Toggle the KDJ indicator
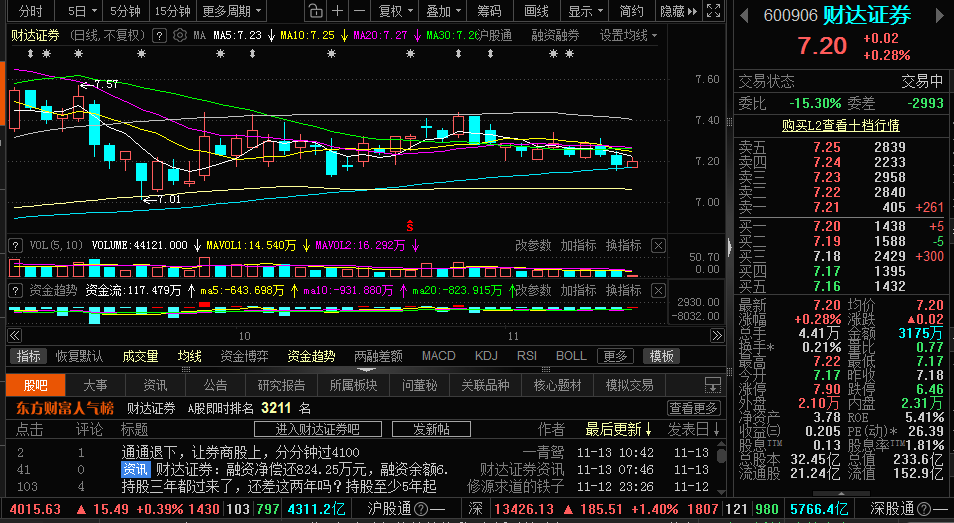This screenshot has height=523, width=954. coord(486,356)
